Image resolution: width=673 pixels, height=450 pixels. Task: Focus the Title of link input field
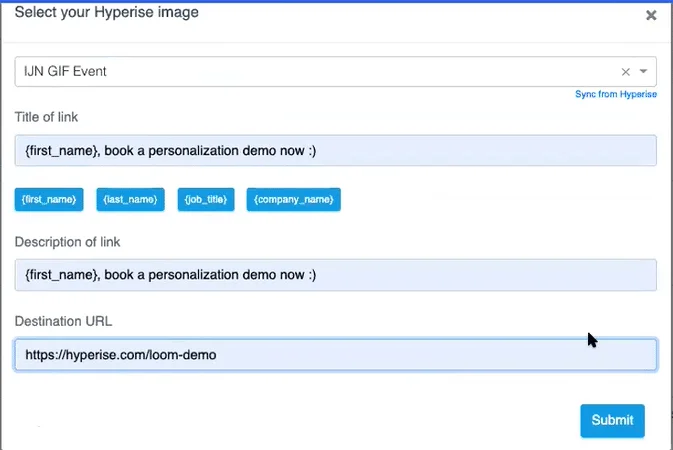pyautogui.click(x=335, y=150)
